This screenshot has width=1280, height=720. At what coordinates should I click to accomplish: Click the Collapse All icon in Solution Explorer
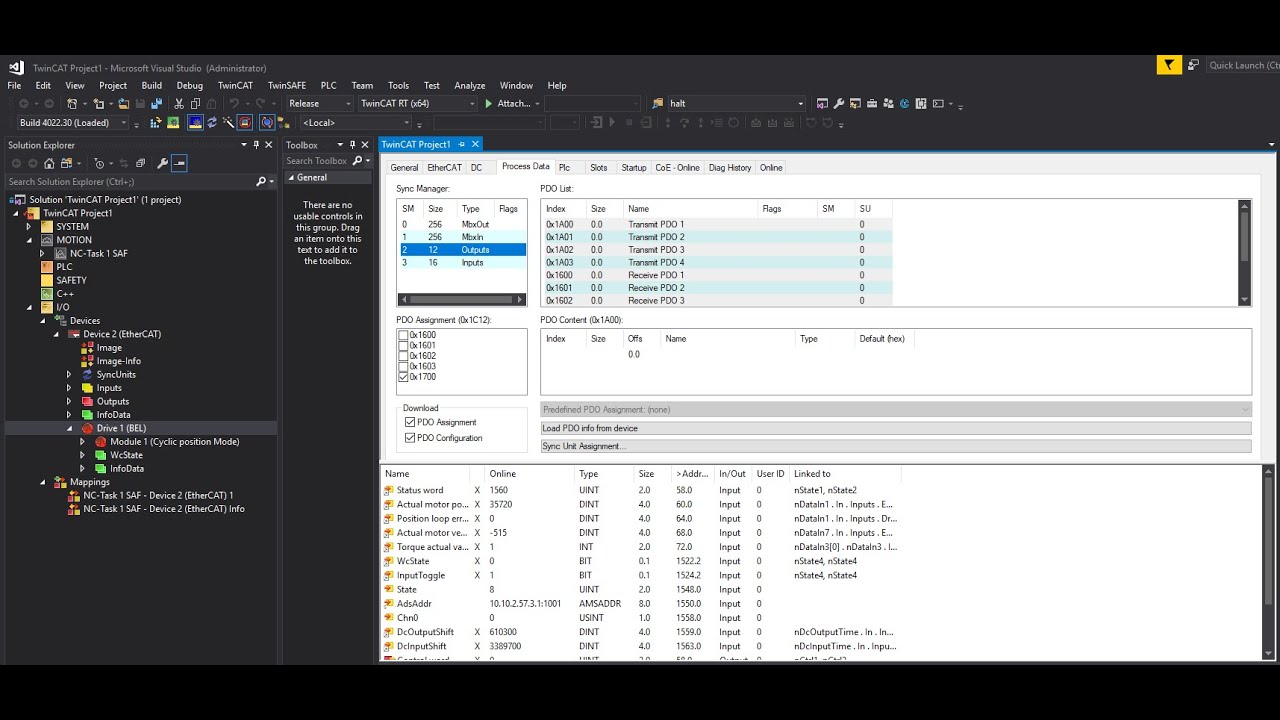coord(140,163)
